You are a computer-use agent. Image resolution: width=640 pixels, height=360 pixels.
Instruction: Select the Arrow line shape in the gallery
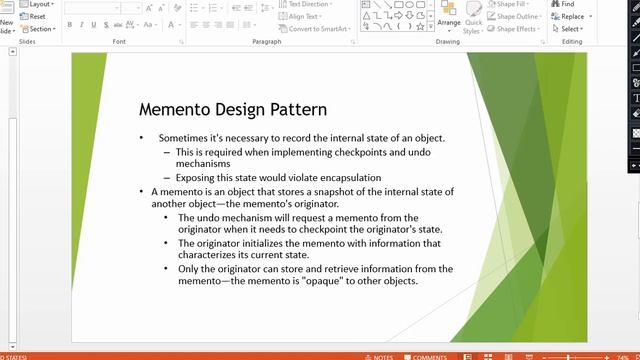388,4
